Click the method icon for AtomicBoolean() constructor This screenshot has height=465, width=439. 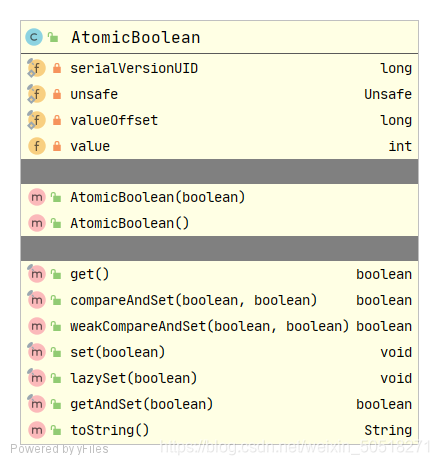pos(37,223)
